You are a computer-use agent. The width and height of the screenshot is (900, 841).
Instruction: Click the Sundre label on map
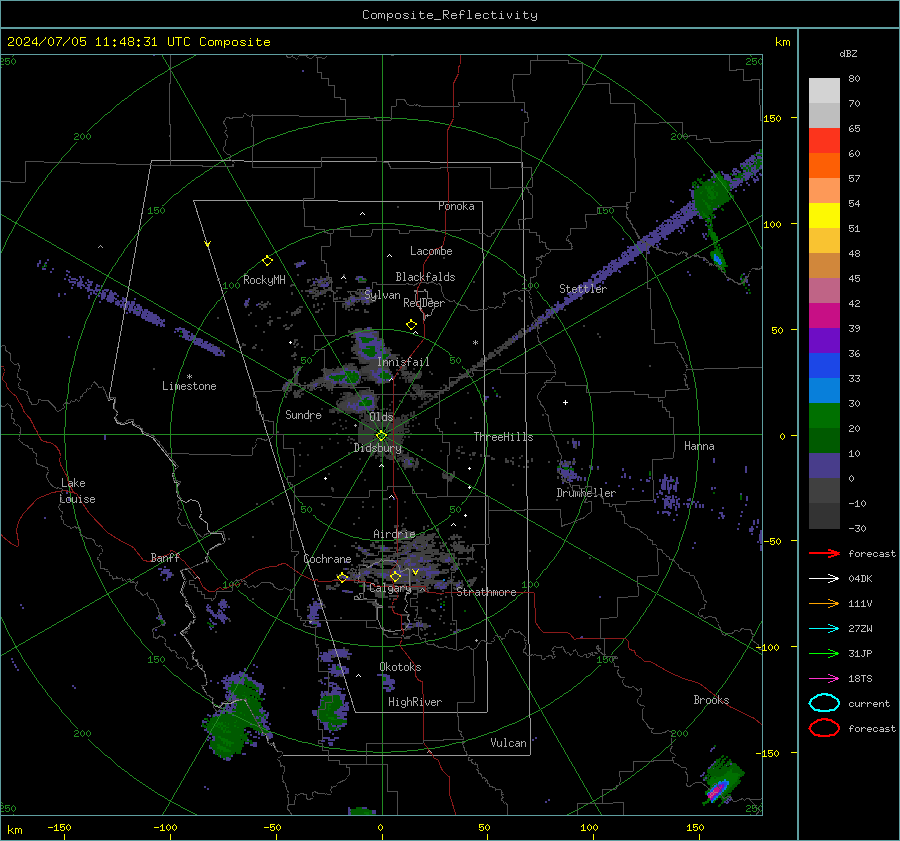[x=303, y=415]
